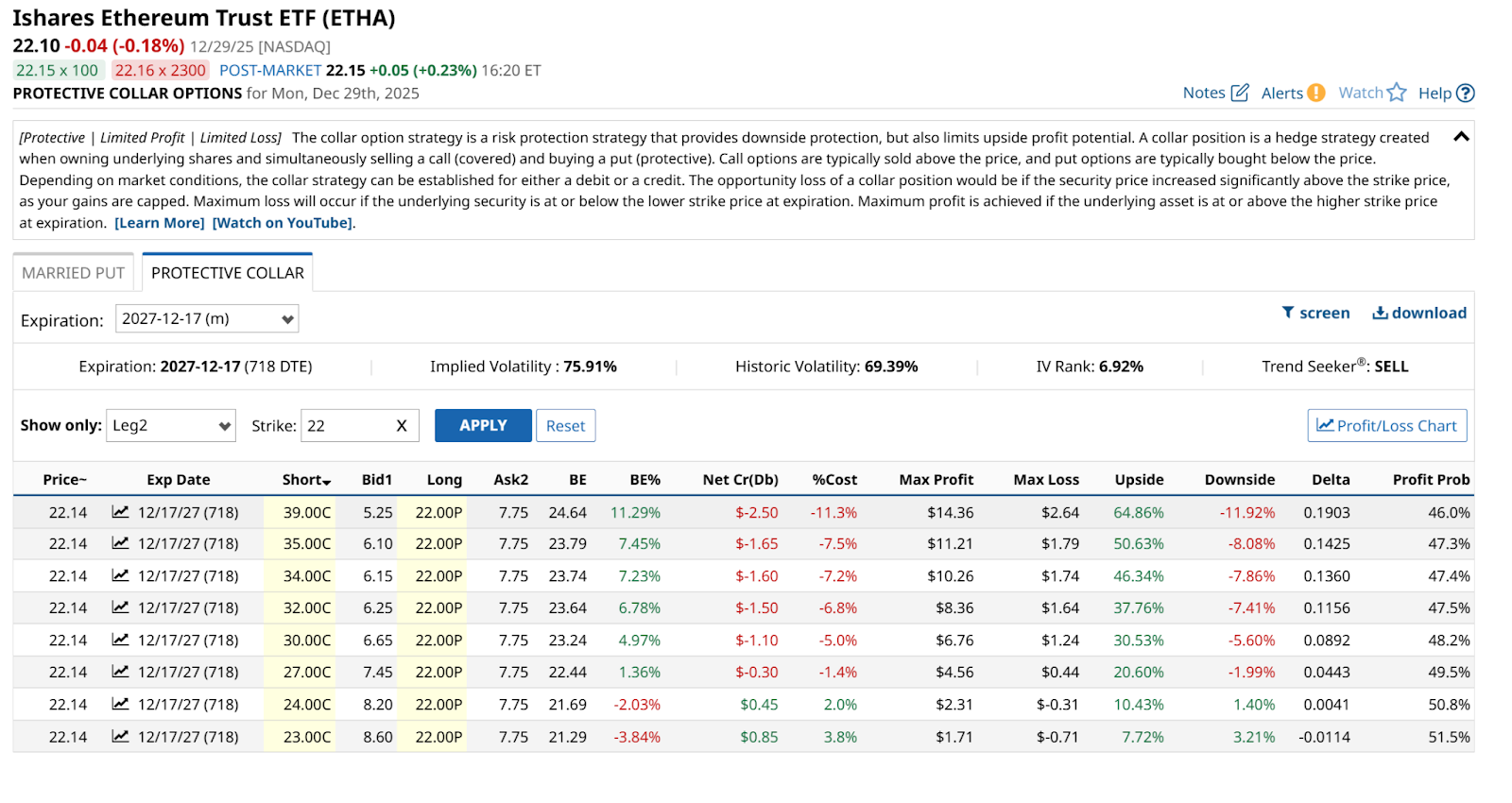Open chart icon for 23.00C row
Viewport: 1512px width, 803px height.
click(120, 736)
